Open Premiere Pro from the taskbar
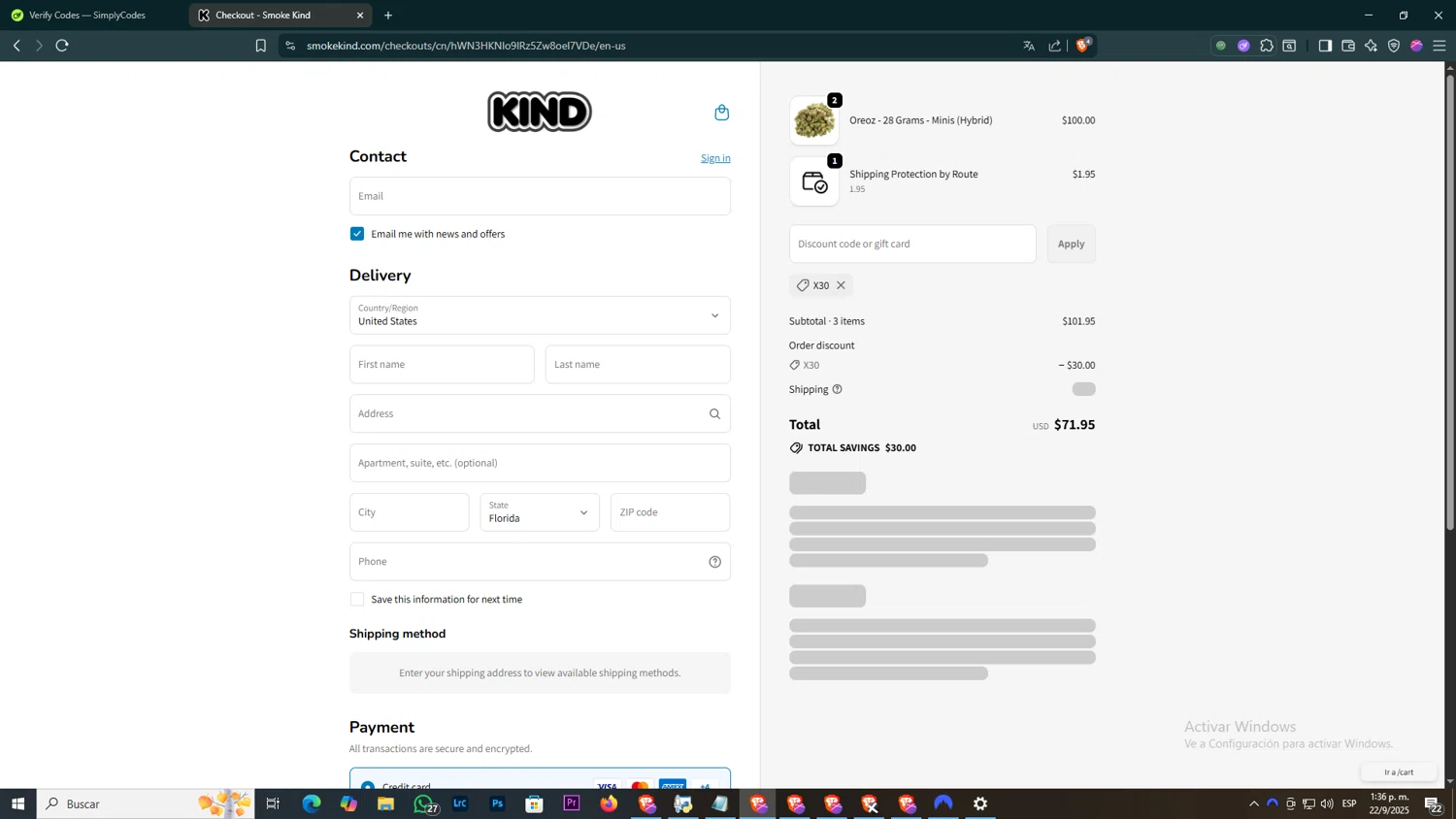Image resolution: width=1456 pixels, height=819 pixels. [572, 803]
